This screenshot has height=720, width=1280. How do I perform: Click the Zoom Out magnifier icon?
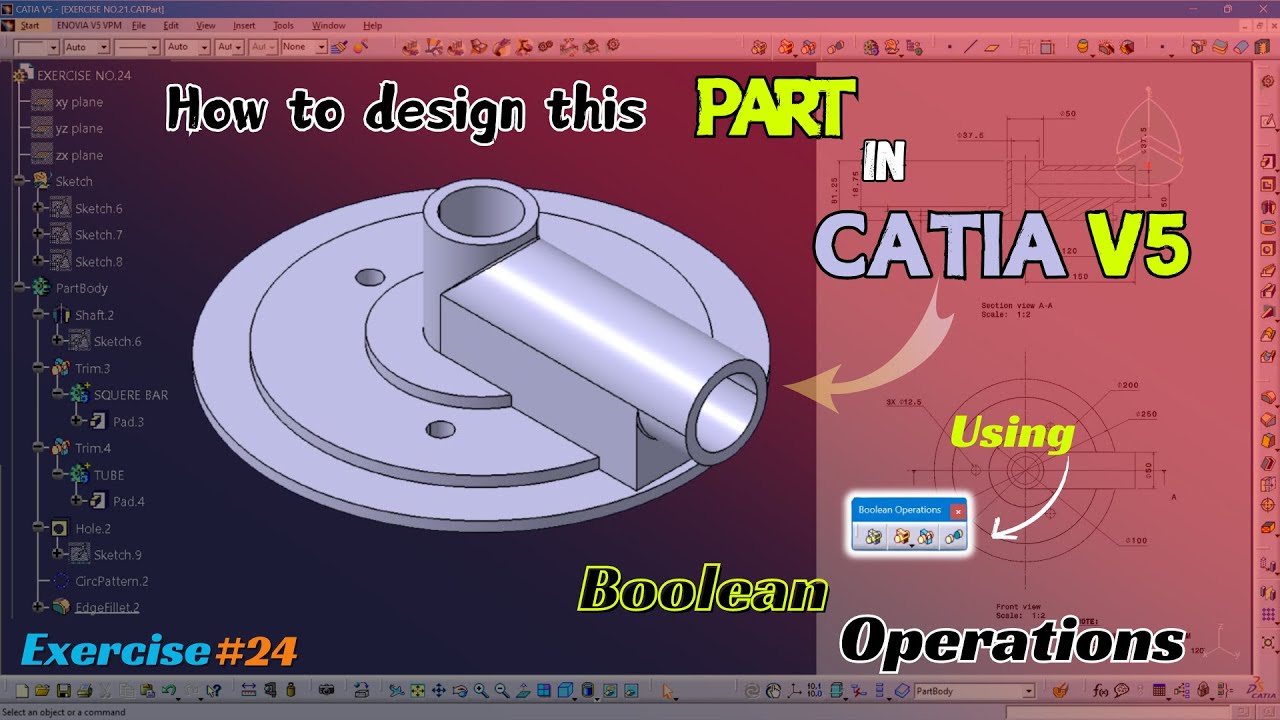pos(502,690)
